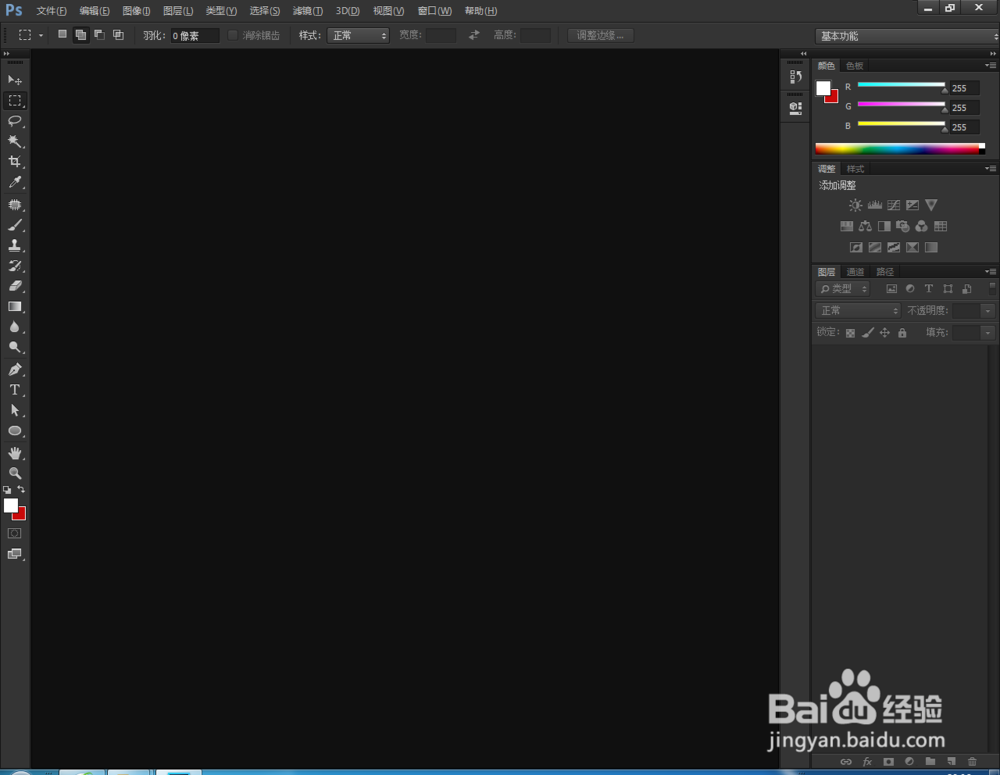This screenshot has width=1000, height=775.
Task: Select the Move tool
Action: [15, 80]
